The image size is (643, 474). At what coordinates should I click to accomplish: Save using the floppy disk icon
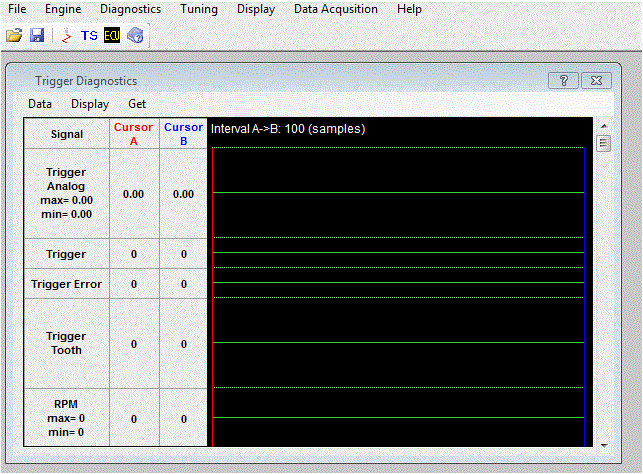click(x=37, y=36)
